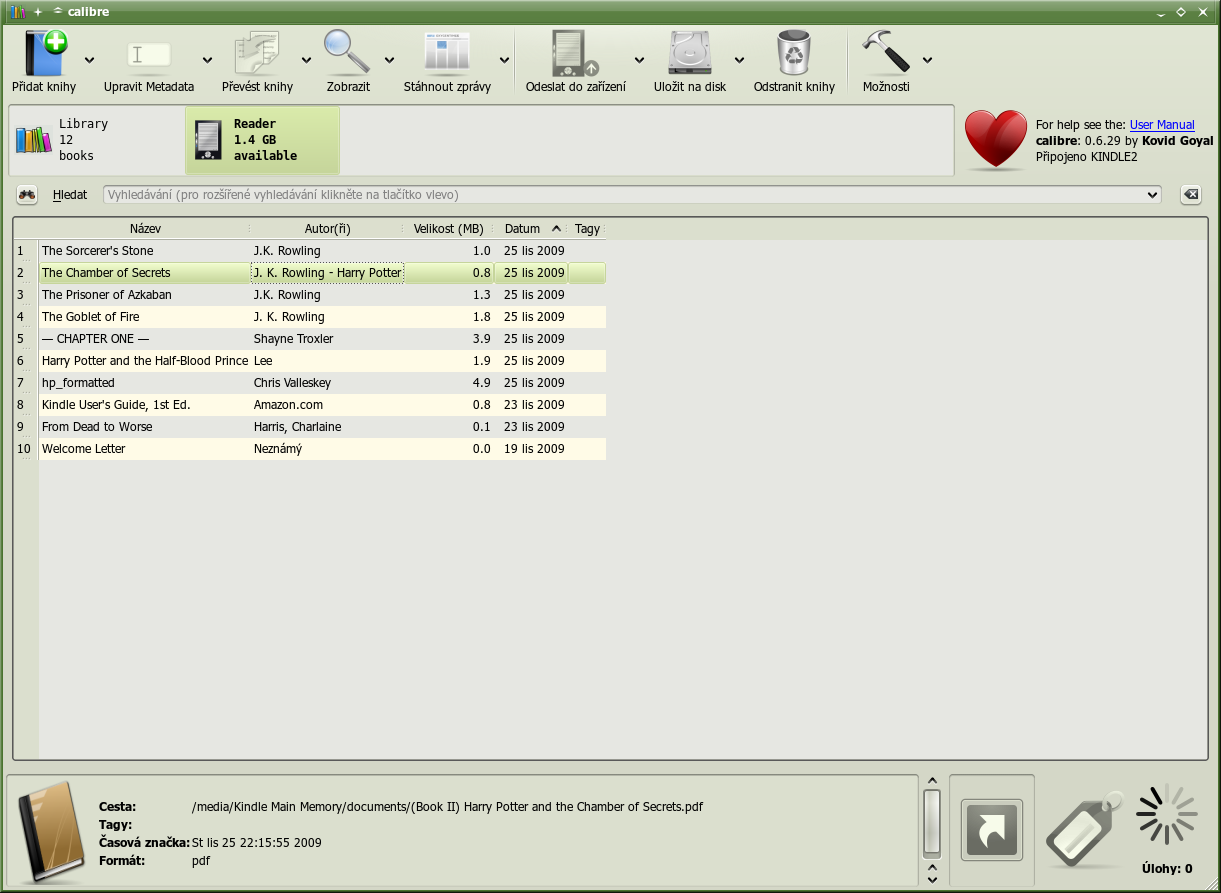
Task: Click the Přidat knihy add books icon
Action: pyautogui.click(x=45, y=53)
